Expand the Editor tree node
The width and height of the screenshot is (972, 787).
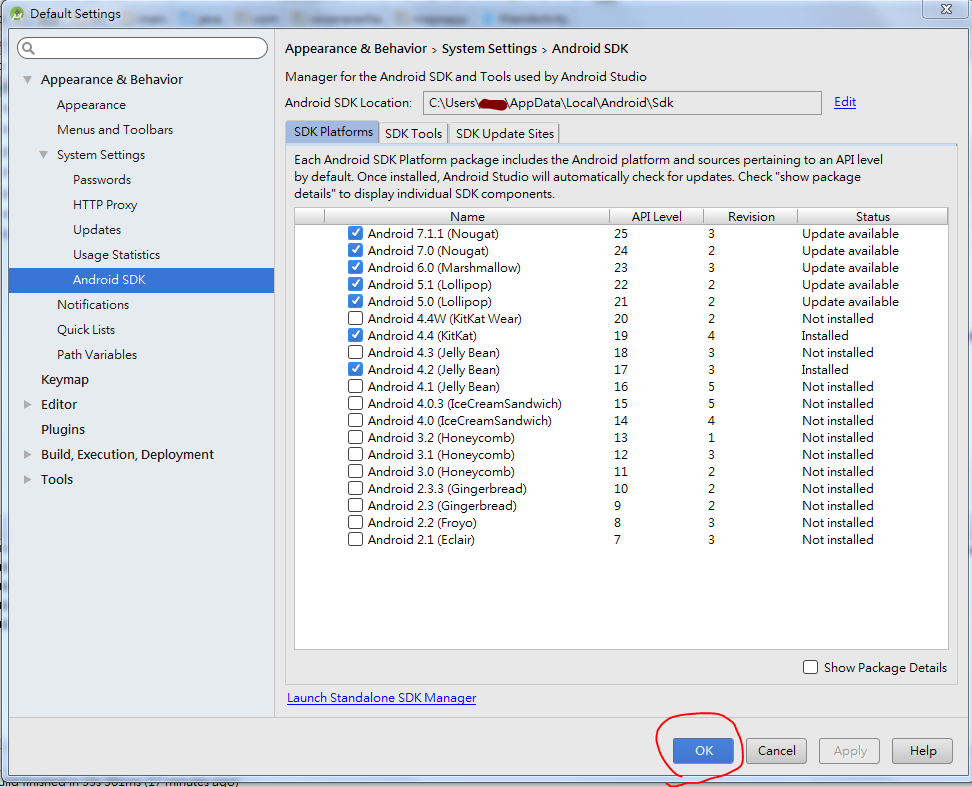27,405
